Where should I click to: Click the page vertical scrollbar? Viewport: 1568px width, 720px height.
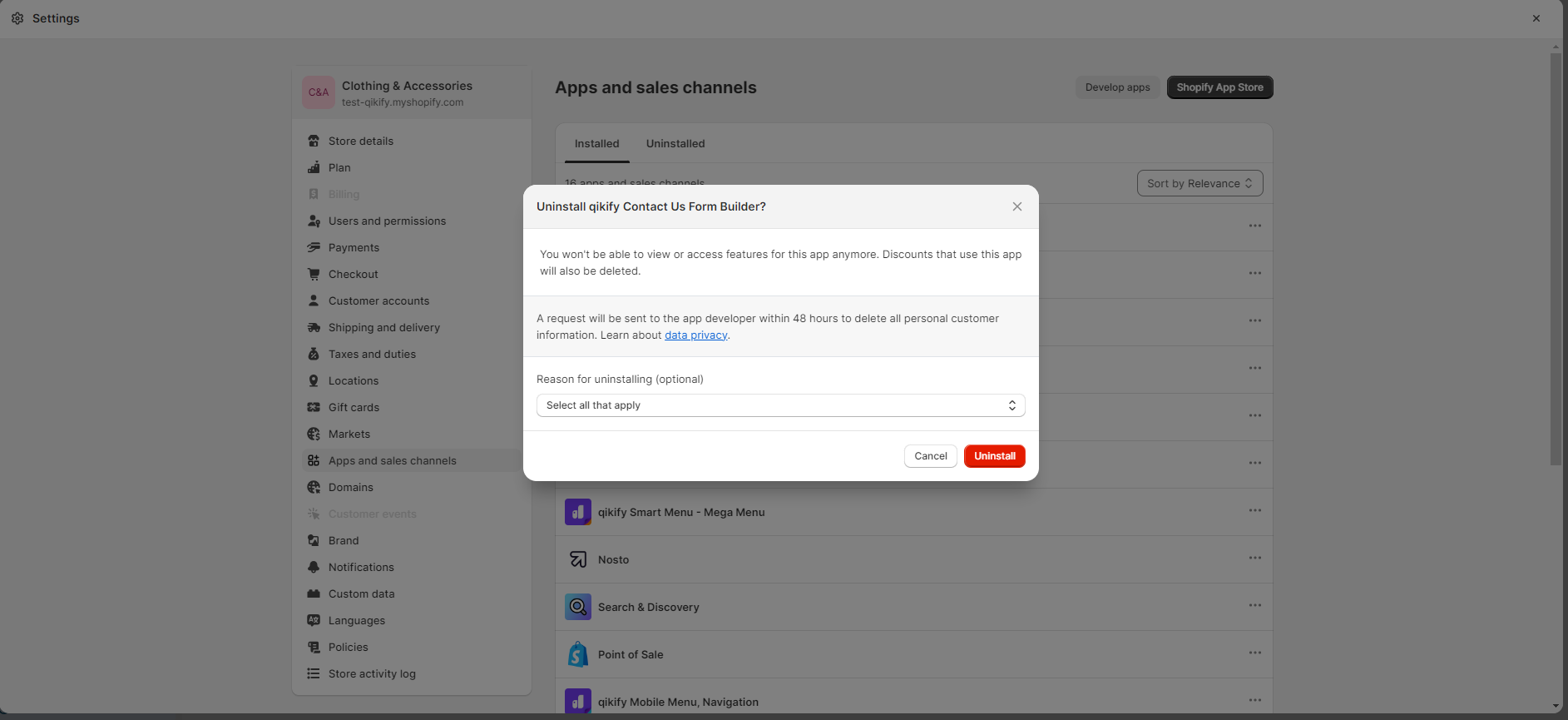1556,258
